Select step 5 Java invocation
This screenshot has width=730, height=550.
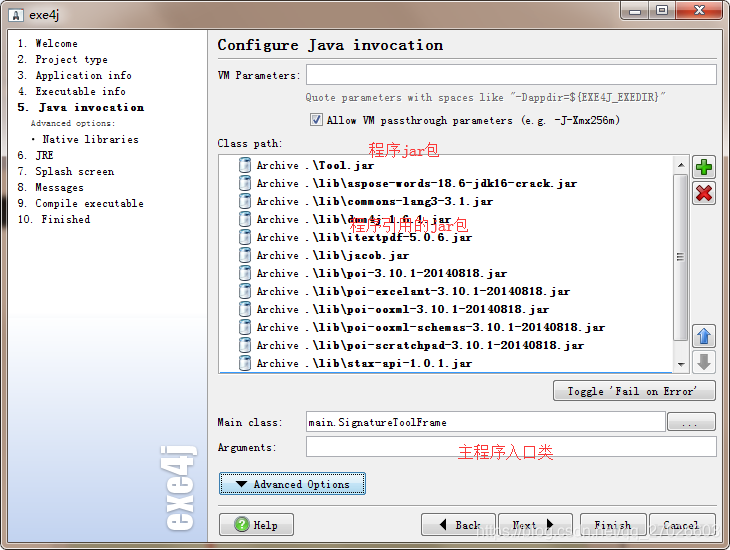coord(81,108)
